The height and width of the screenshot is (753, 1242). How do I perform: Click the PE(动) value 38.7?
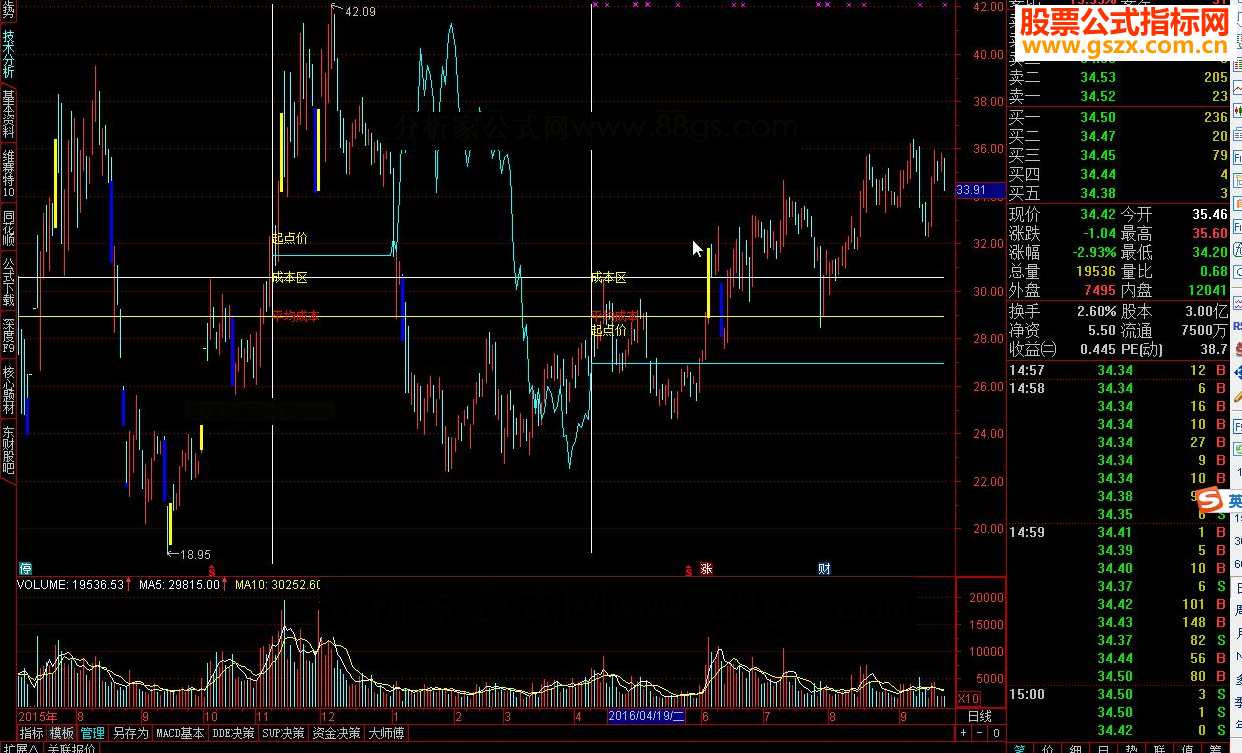[1214, 350]
